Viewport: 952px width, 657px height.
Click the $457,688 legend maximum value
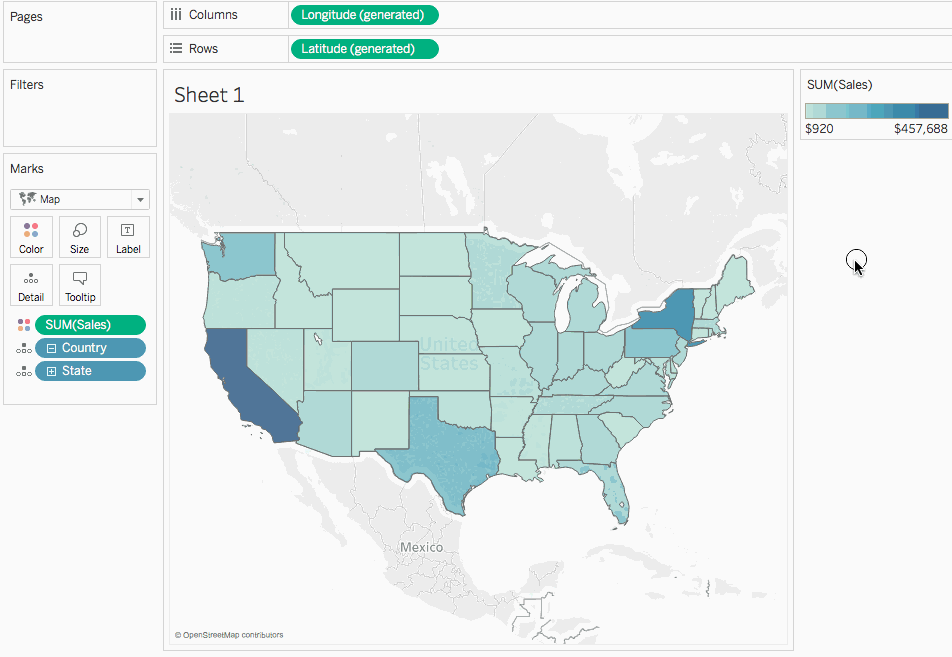920,129
